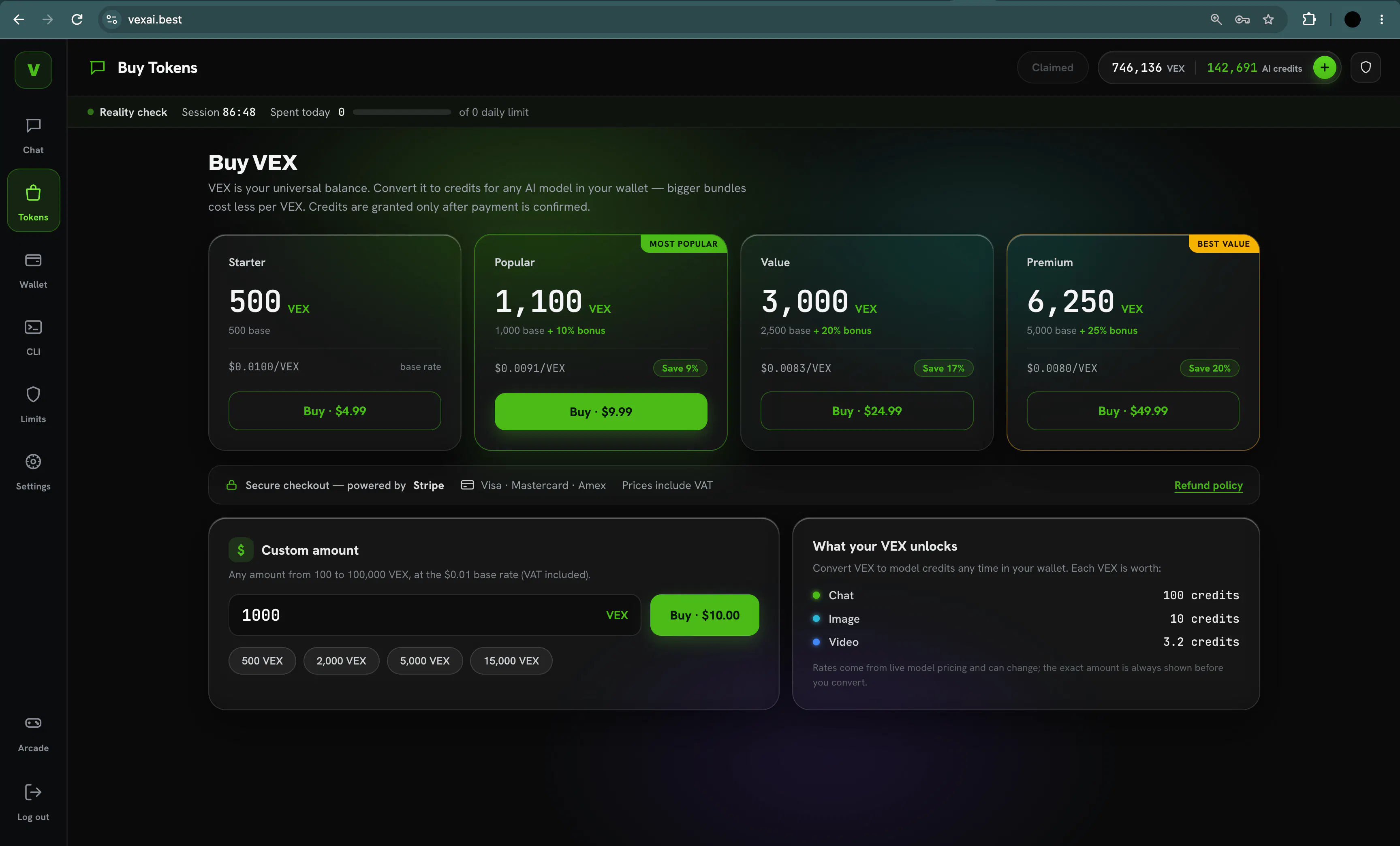Click the Save 20% badge
The width and height of the screenshot is (1400, 846).
click(x=1209, y=368)
